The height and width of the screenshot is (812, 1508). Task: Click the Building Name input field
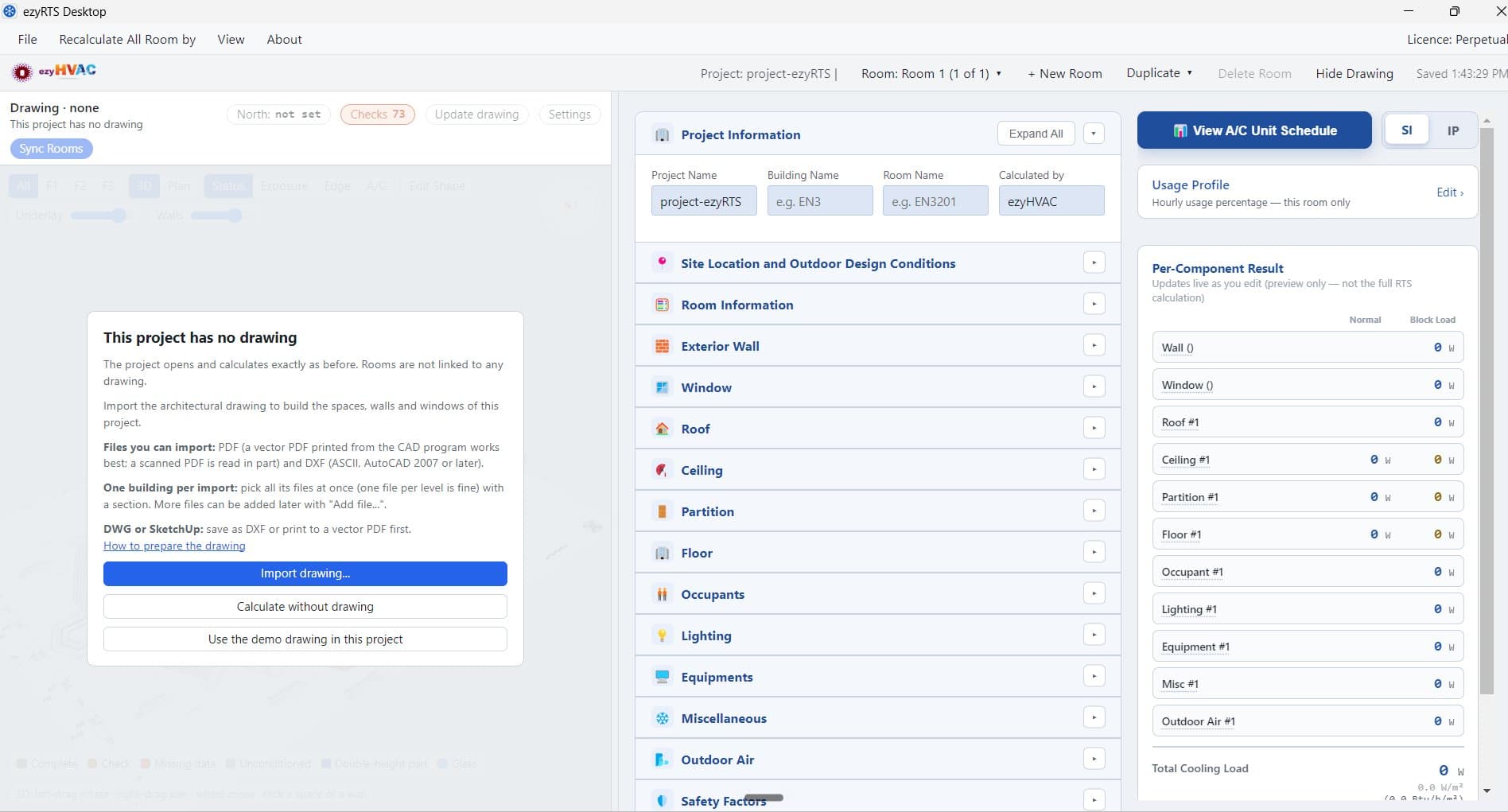click(820, 201)
